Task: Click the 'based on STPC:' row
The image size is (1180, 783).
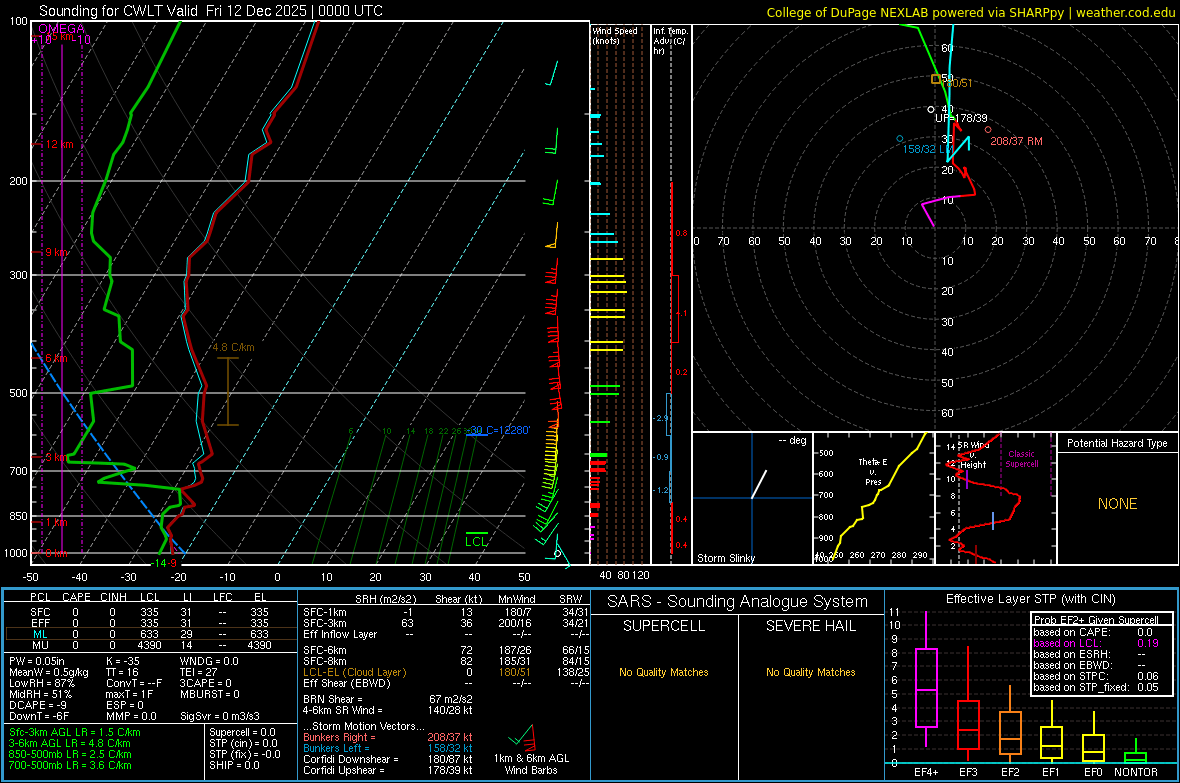Action: (x=1096, y=676)
